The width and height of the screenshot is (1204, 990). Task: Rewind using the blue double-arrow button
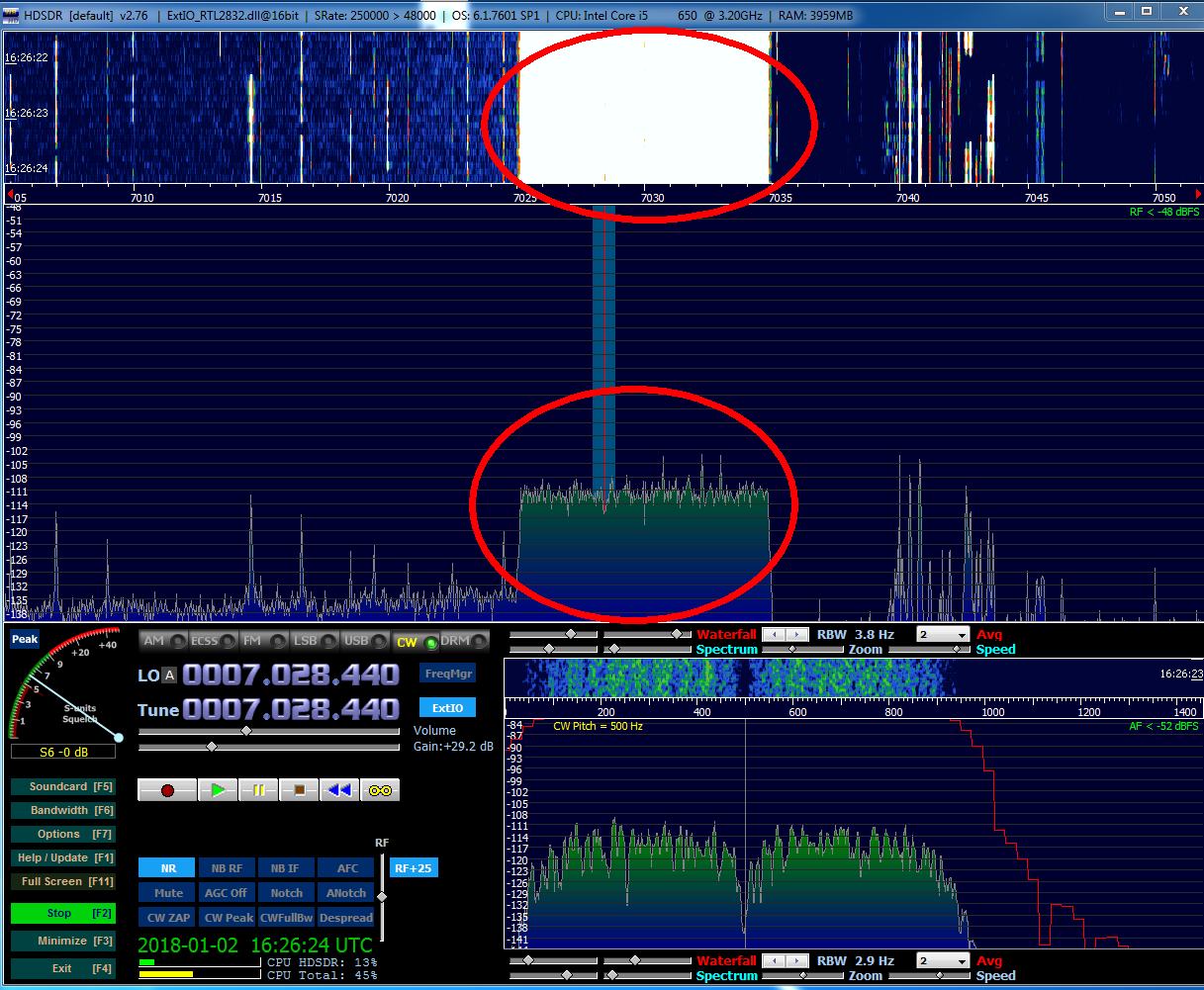[x=339, y=790]
